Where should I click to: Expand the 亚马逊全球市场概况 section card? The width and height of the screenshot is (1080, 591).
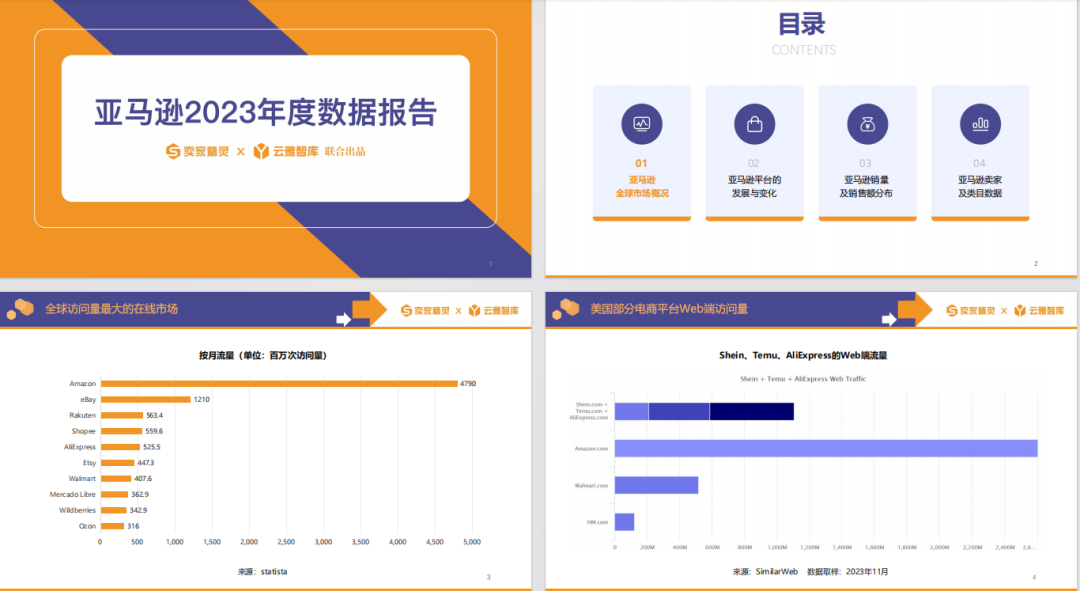pos(641,150)
